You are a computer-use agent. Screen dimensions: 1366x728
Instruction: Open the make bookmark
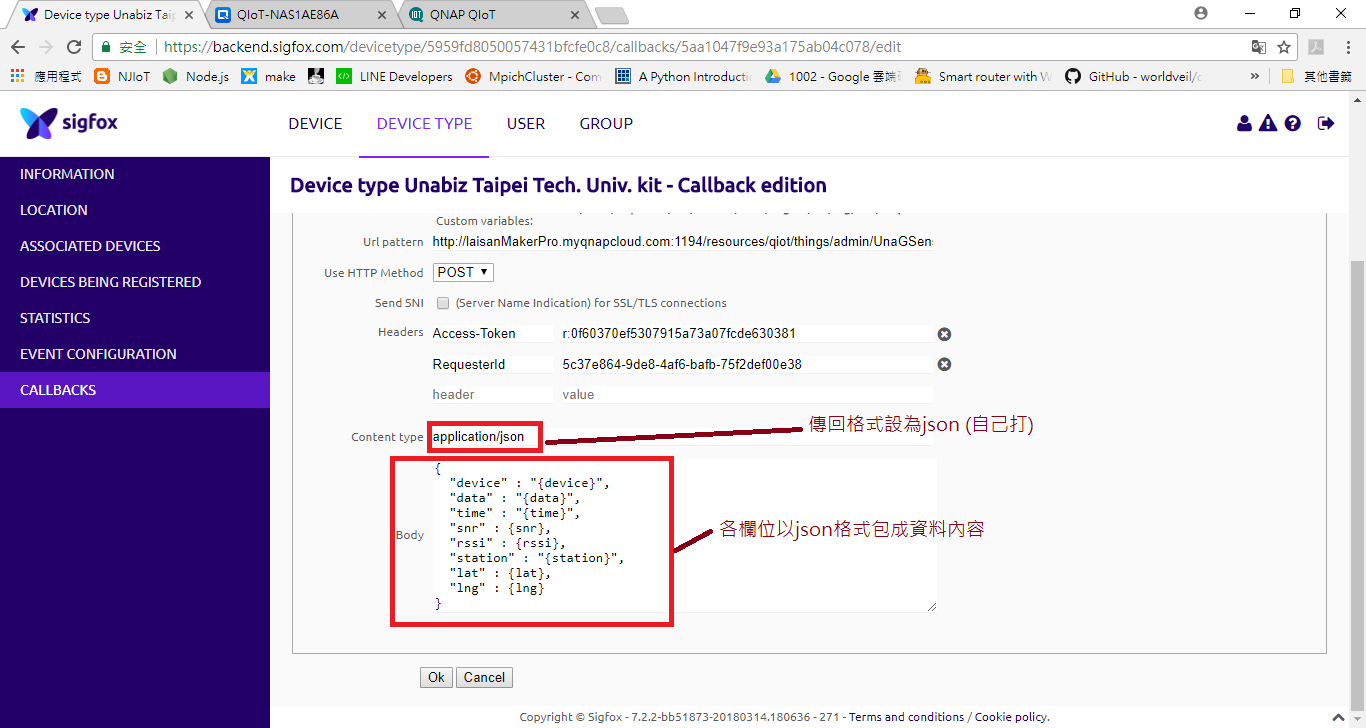(269, 76)
